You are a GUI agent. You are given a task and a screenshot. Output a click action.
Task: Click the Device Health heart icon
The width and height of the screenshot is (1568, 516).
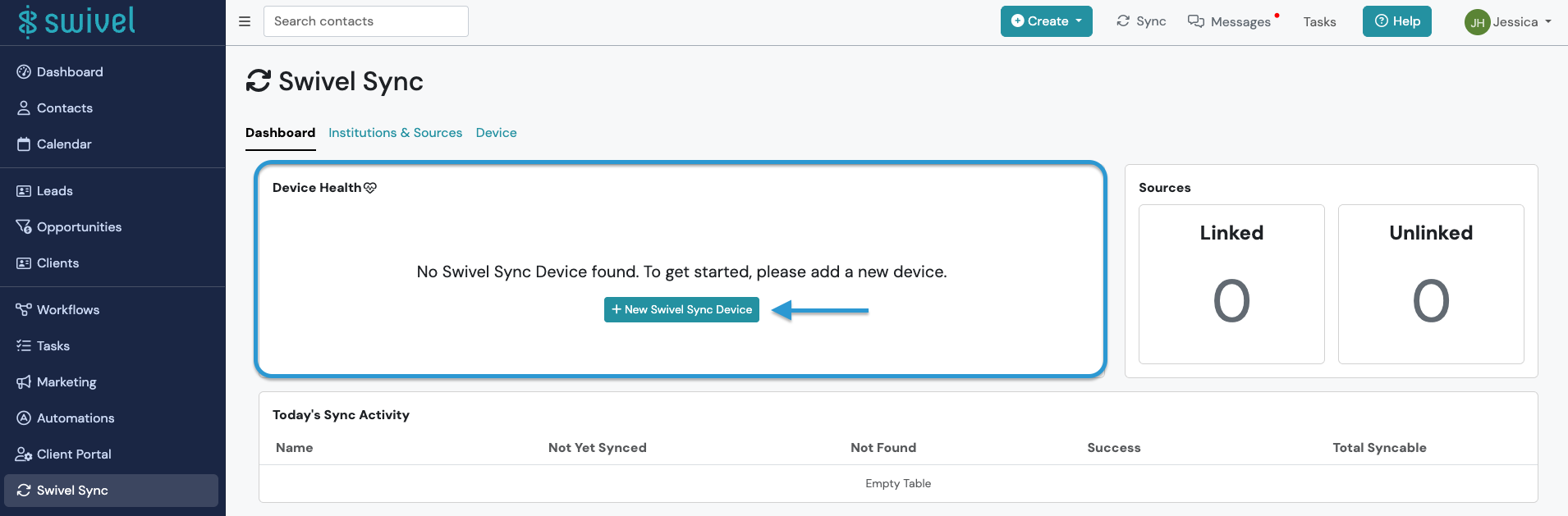tap(370, 188)
